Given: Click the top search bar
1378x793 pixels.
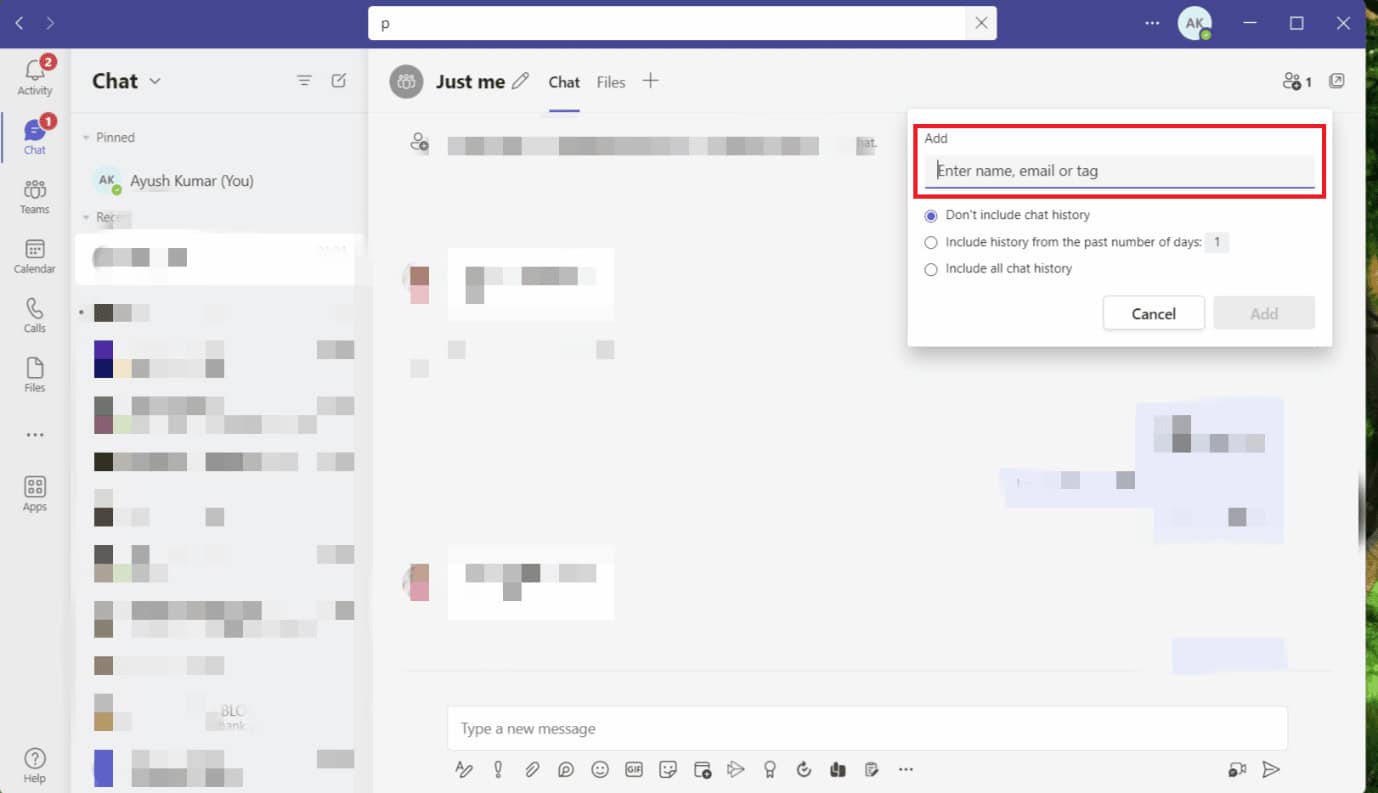Looking at the screenshot, I should tap(667, 23).
